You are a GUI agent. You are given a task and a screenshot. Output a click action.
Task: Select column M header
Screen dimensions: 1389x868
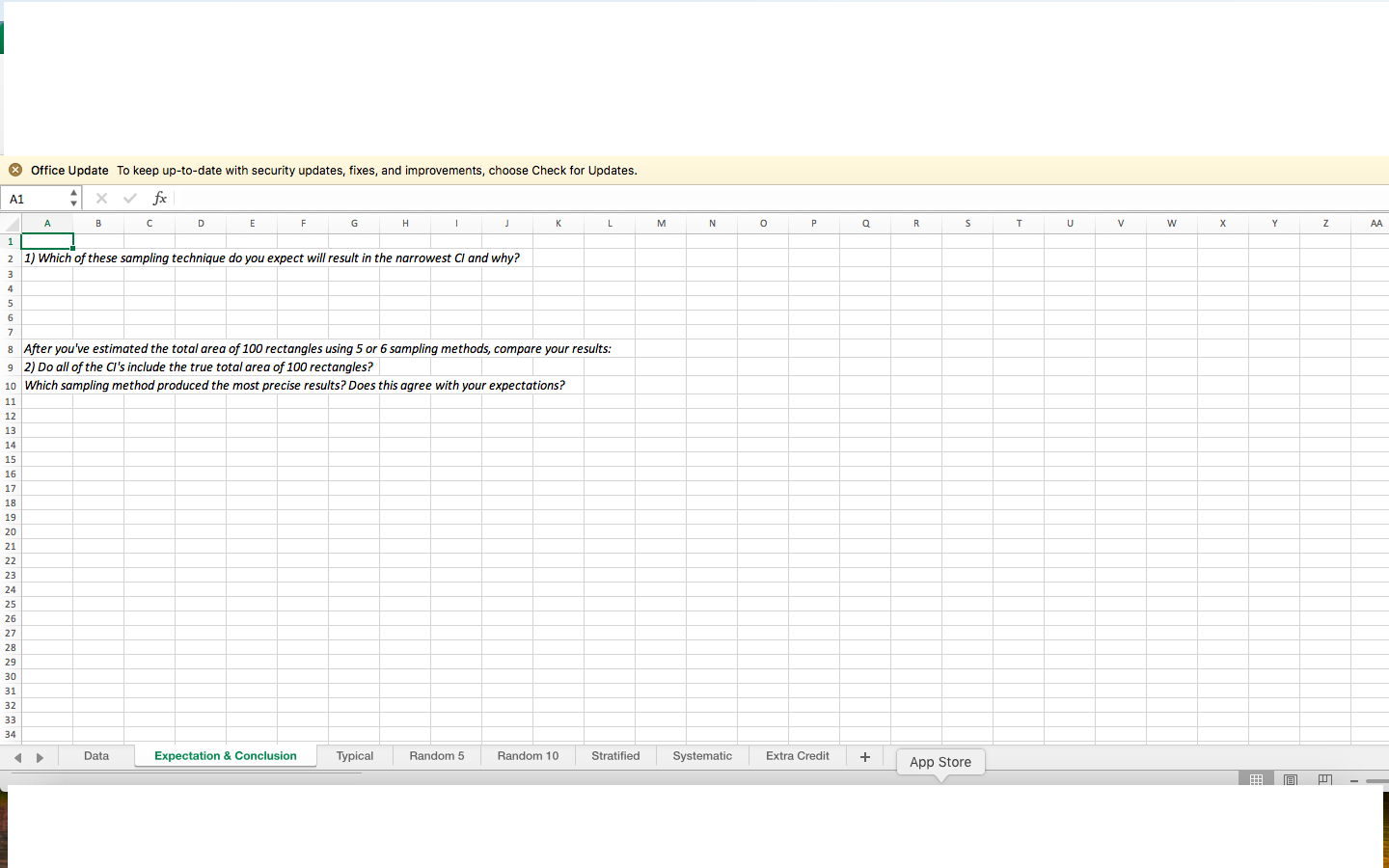coord(661,224)
